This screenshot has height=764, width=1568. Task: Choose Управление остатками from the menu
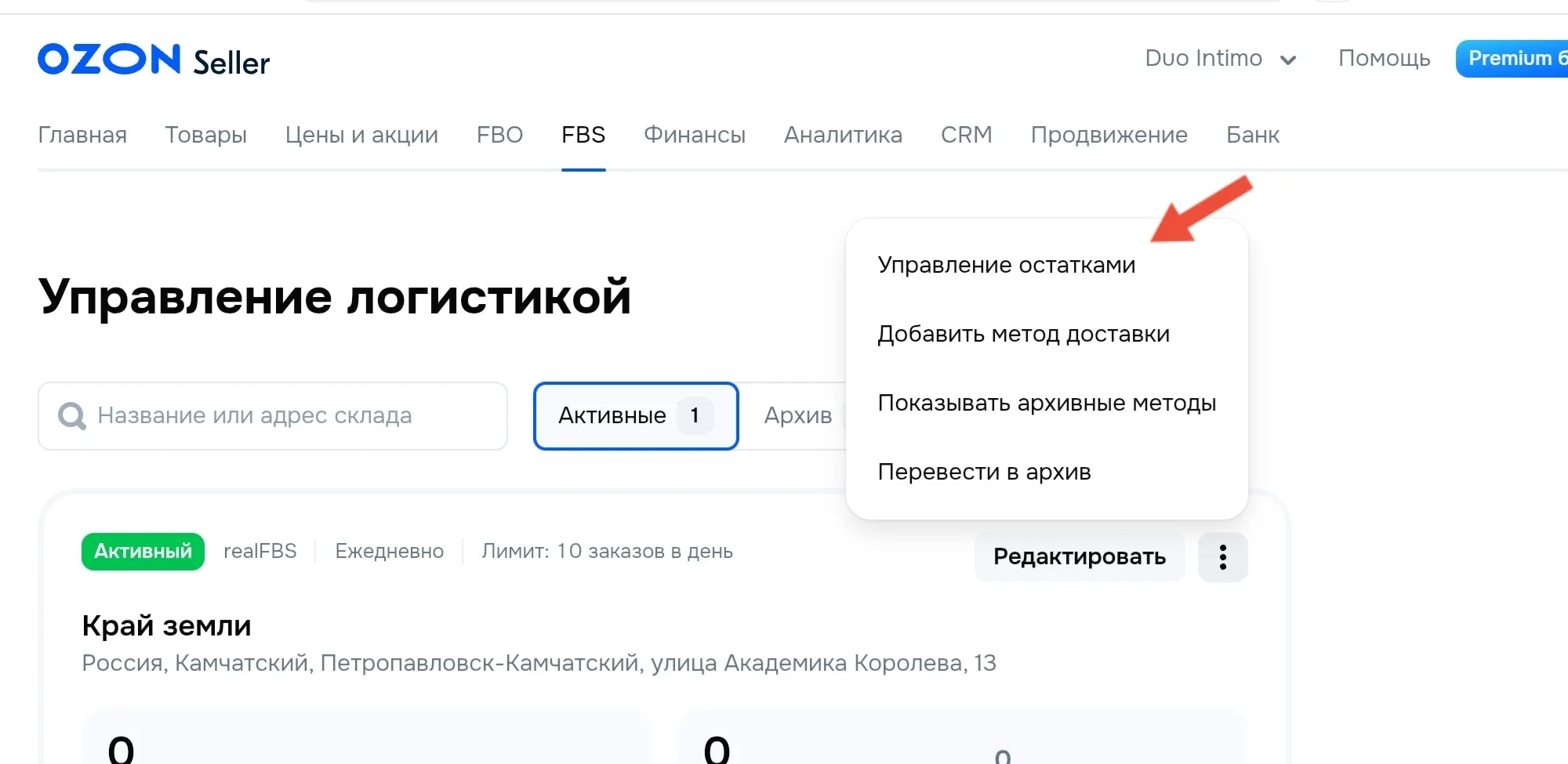point(1006,265)
